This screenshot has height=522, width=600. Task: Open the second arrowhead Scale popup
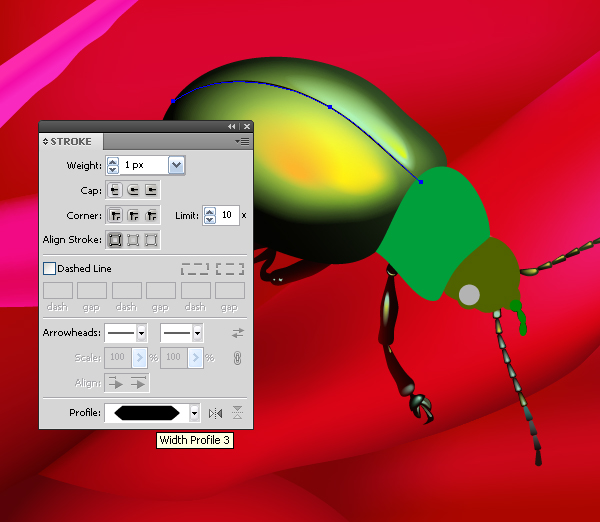195,358
